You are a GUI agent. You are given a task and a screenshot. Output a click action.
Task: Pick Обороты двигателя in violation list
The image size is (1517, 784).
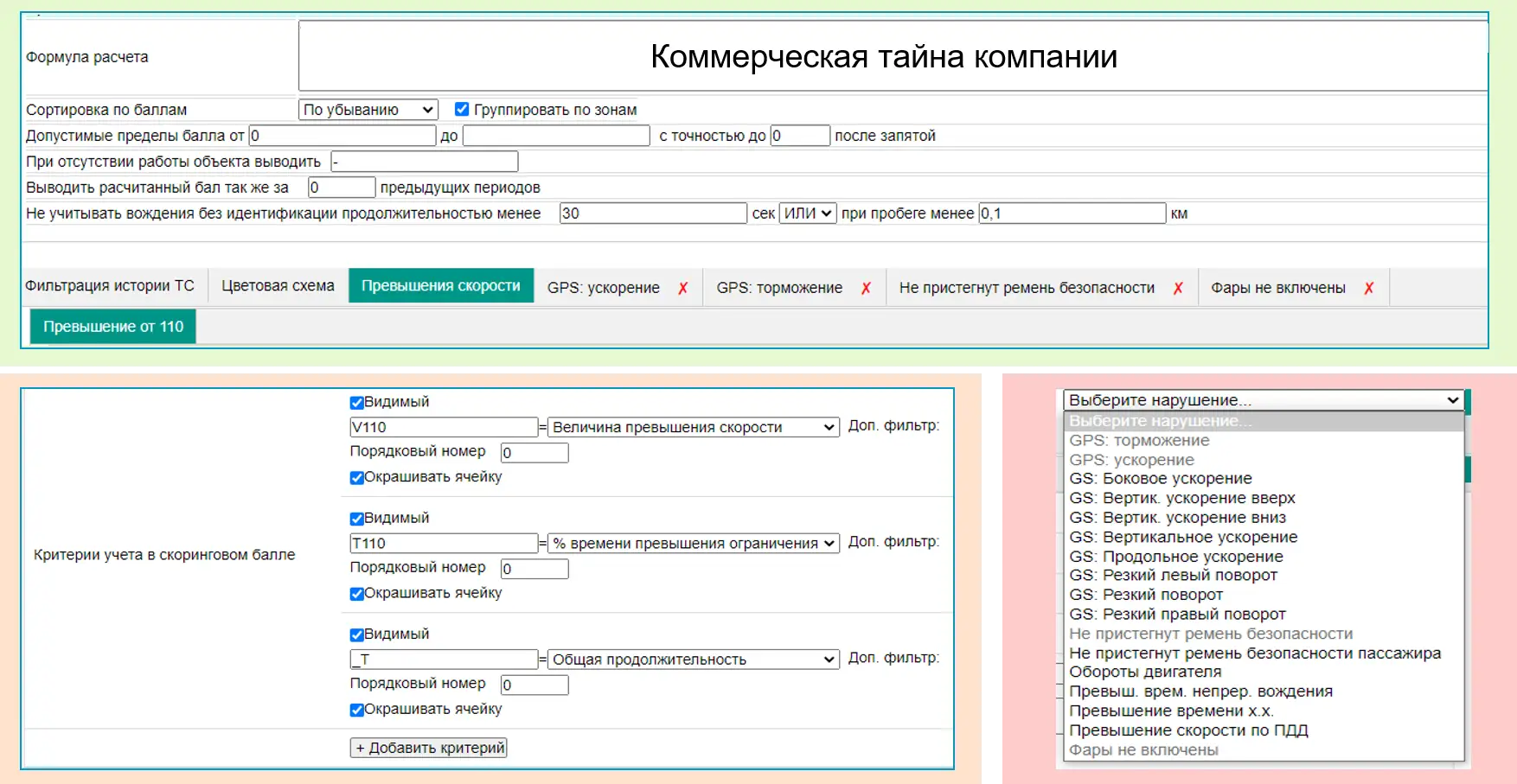point(1145,672)
